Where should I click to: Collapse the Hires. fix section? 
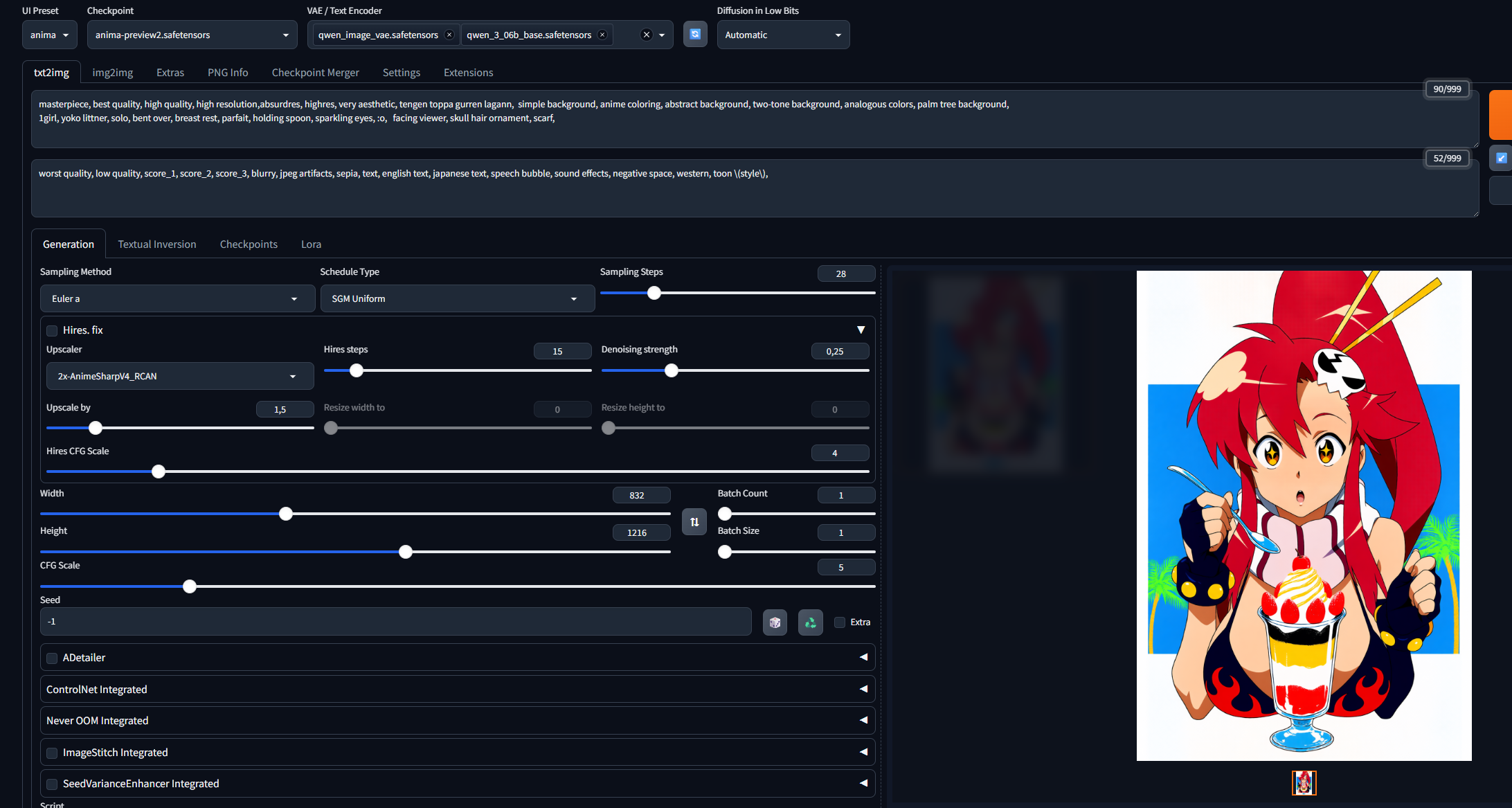coord(861,330)
